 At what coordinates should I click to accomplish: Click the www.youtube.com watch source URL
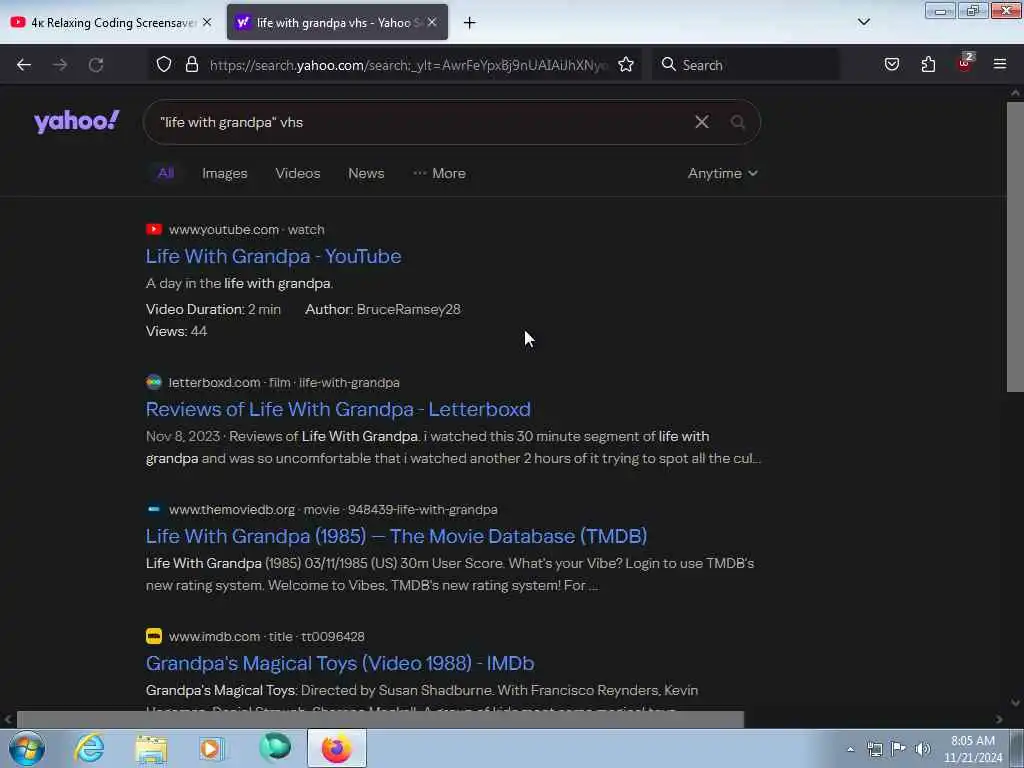pyautogui.click(x=247, y=229)
